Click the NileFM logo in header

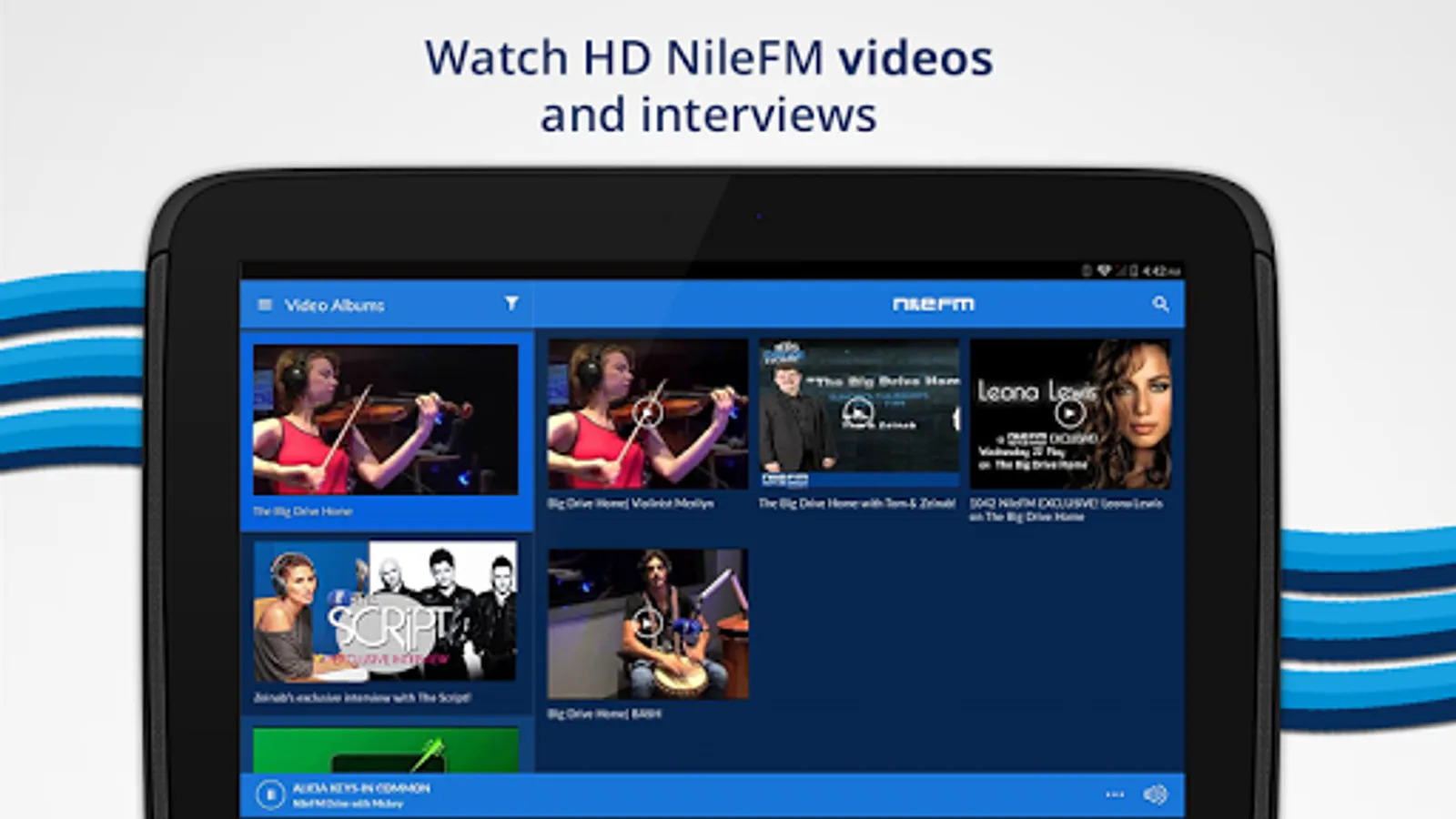(934, 304)
